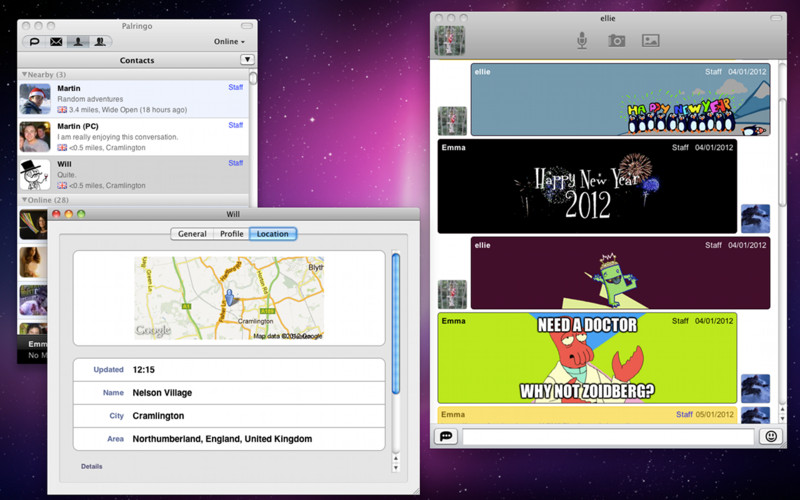Click the Palringo window toolbar toggle pill
The image size is (800, 500).
[247, 26]
